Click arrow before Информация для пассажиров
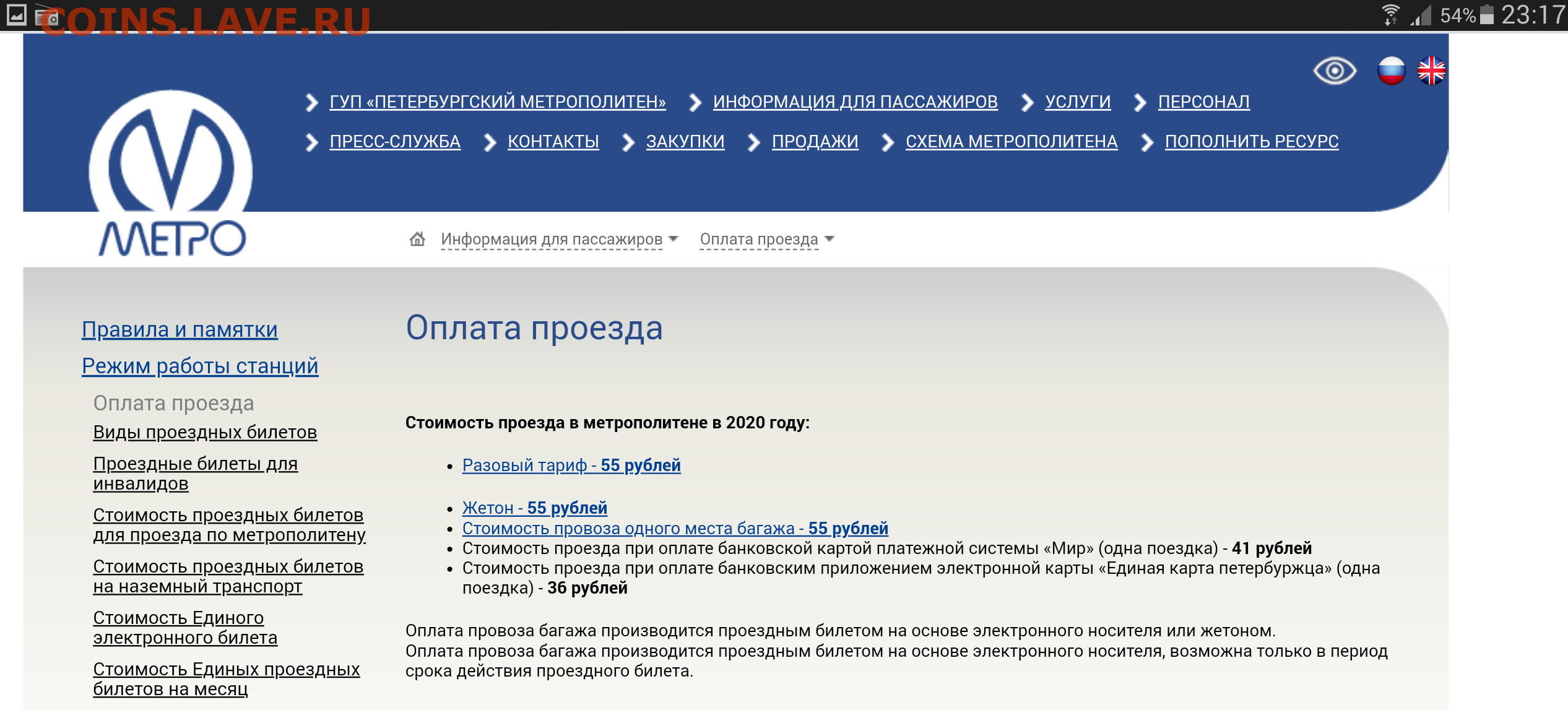Screen dimensions: 1568x710 [x=695, y=103]
